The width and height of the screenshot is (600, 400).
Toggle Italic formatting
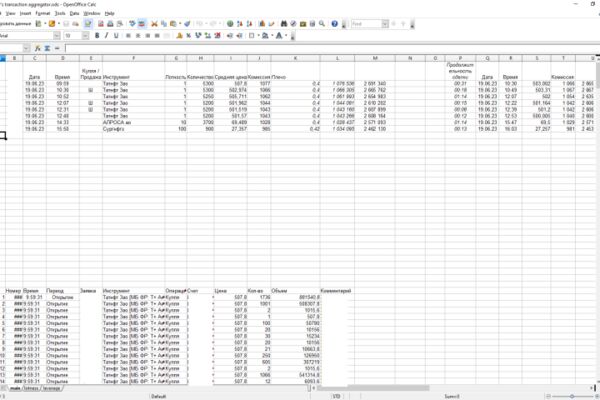point(106,36)
